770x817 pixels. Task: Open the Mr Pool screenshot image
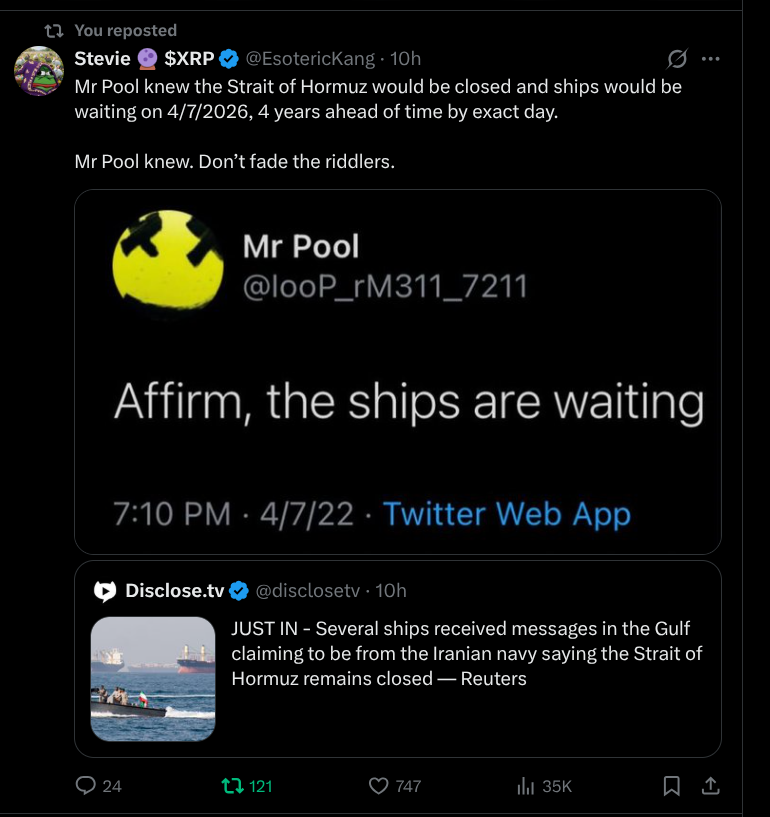click(x=398, y=371)
